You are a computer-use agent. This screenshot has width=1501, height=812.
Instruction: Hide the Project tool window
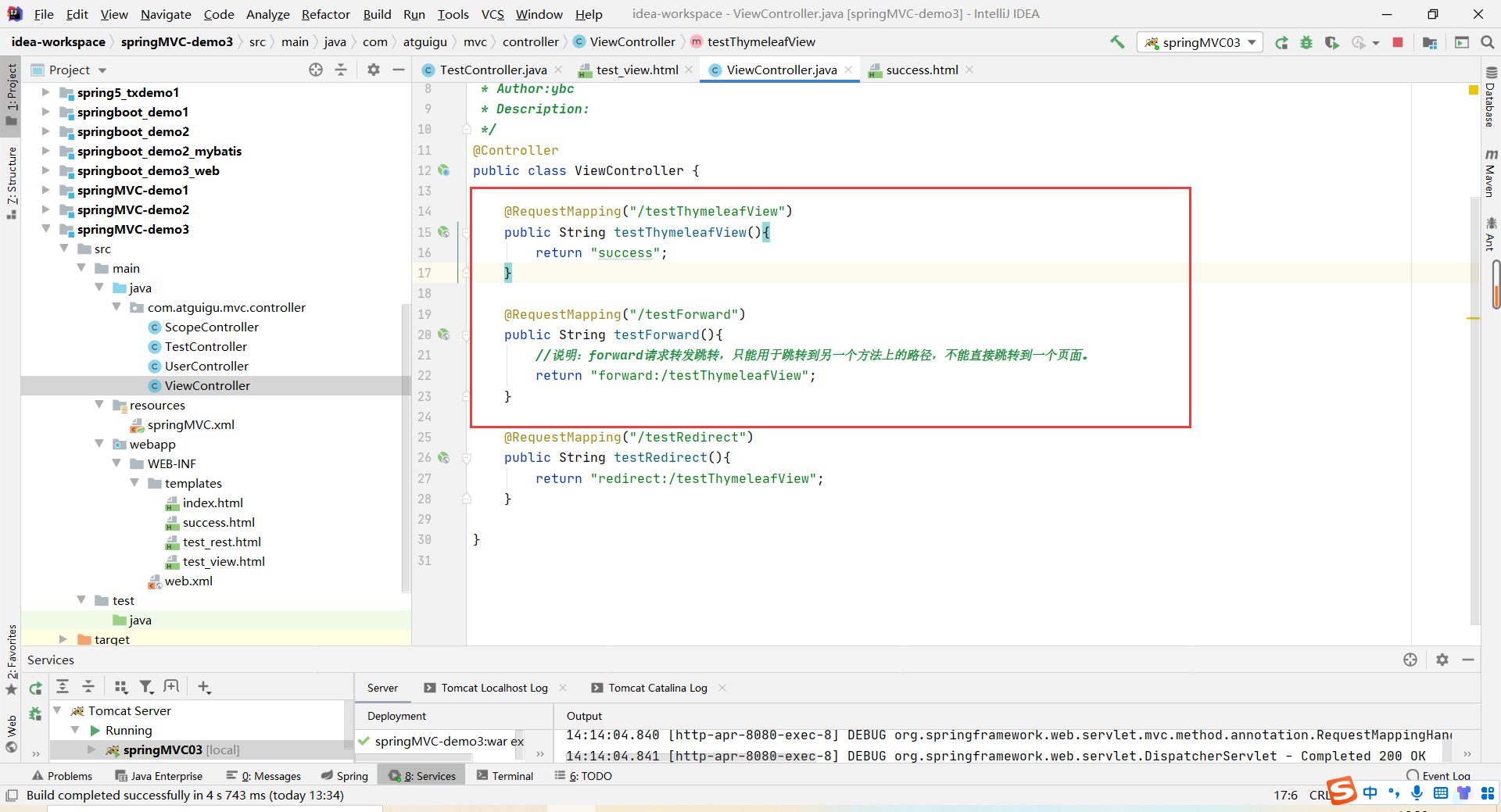[399, 70]
